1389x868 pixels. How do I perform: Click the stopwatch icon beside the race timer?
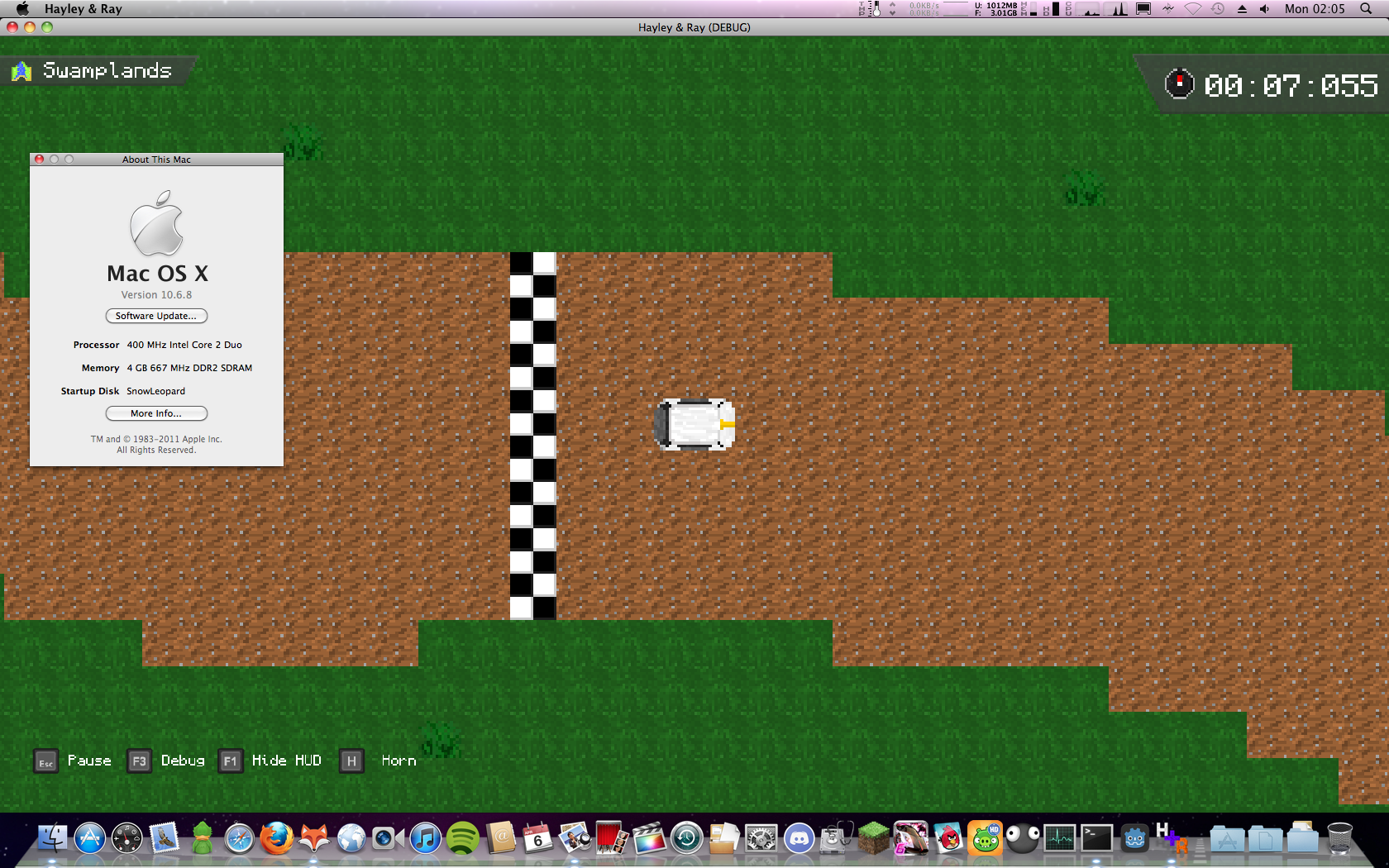pyautogui.click(x=1179, y=84)
